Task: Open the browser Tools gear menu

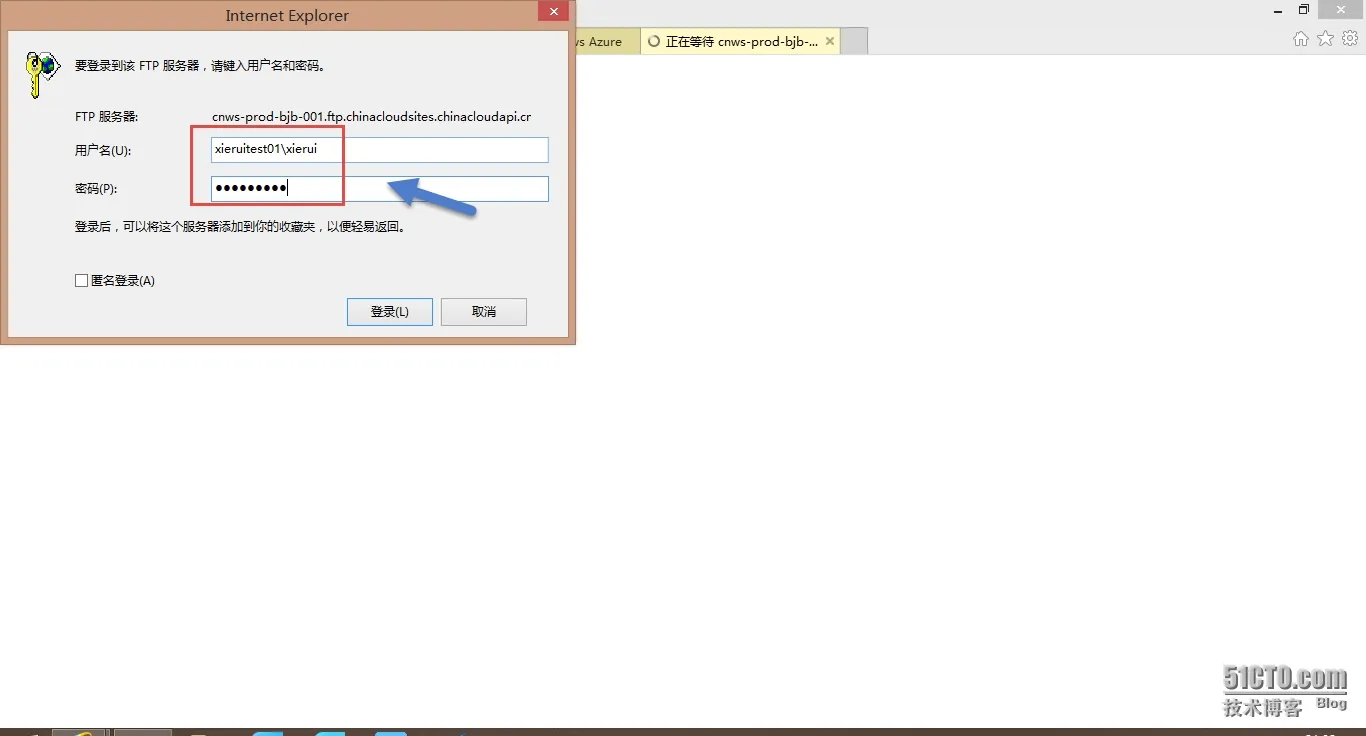Action: (x=1349, y=39)
